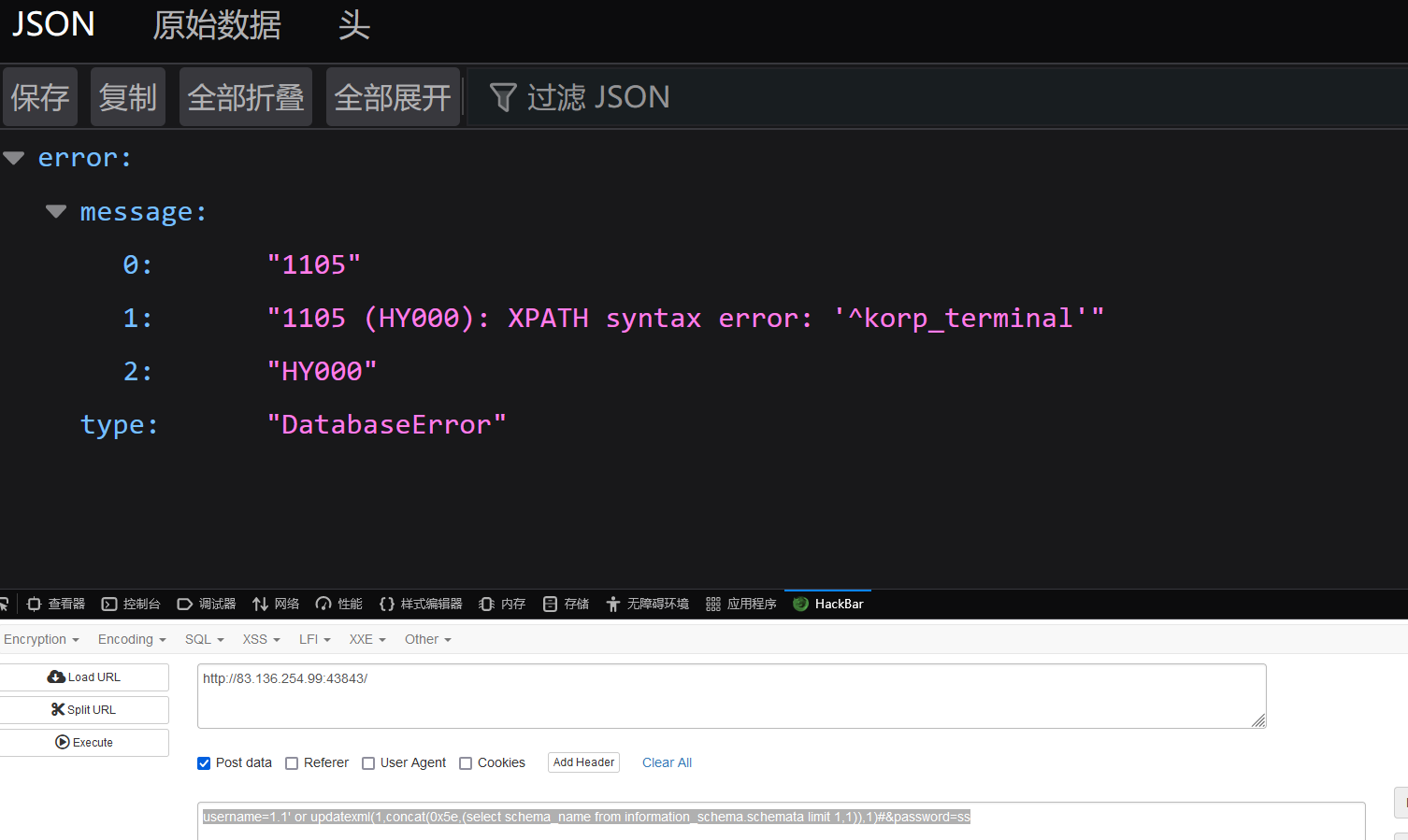Click the 复制 copy button
The width and height of the screenshot is (1408, 840).
(x=128, y=96)
